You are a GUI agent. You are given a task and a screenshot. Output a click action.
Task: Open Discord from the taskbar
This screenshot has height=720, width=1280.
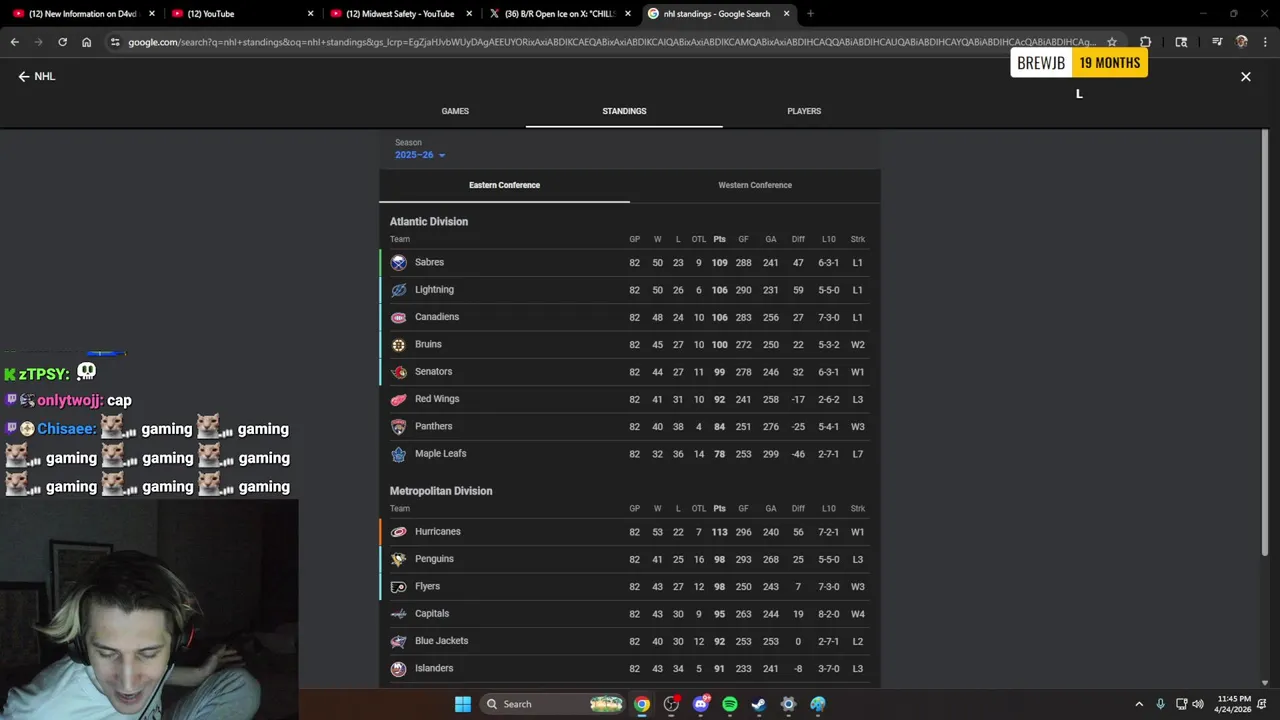click(x=701, y=704)
